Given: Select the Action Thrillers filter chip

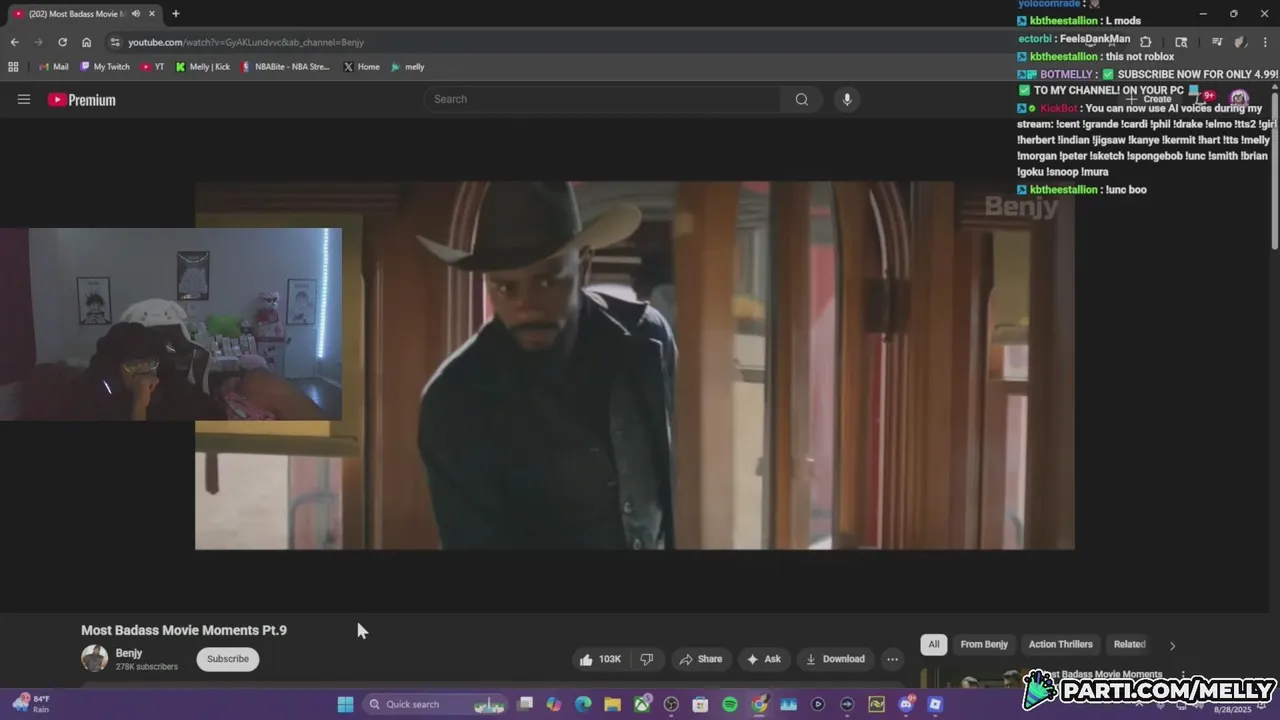Looking at the screenshot, I should click(1061, 644).
